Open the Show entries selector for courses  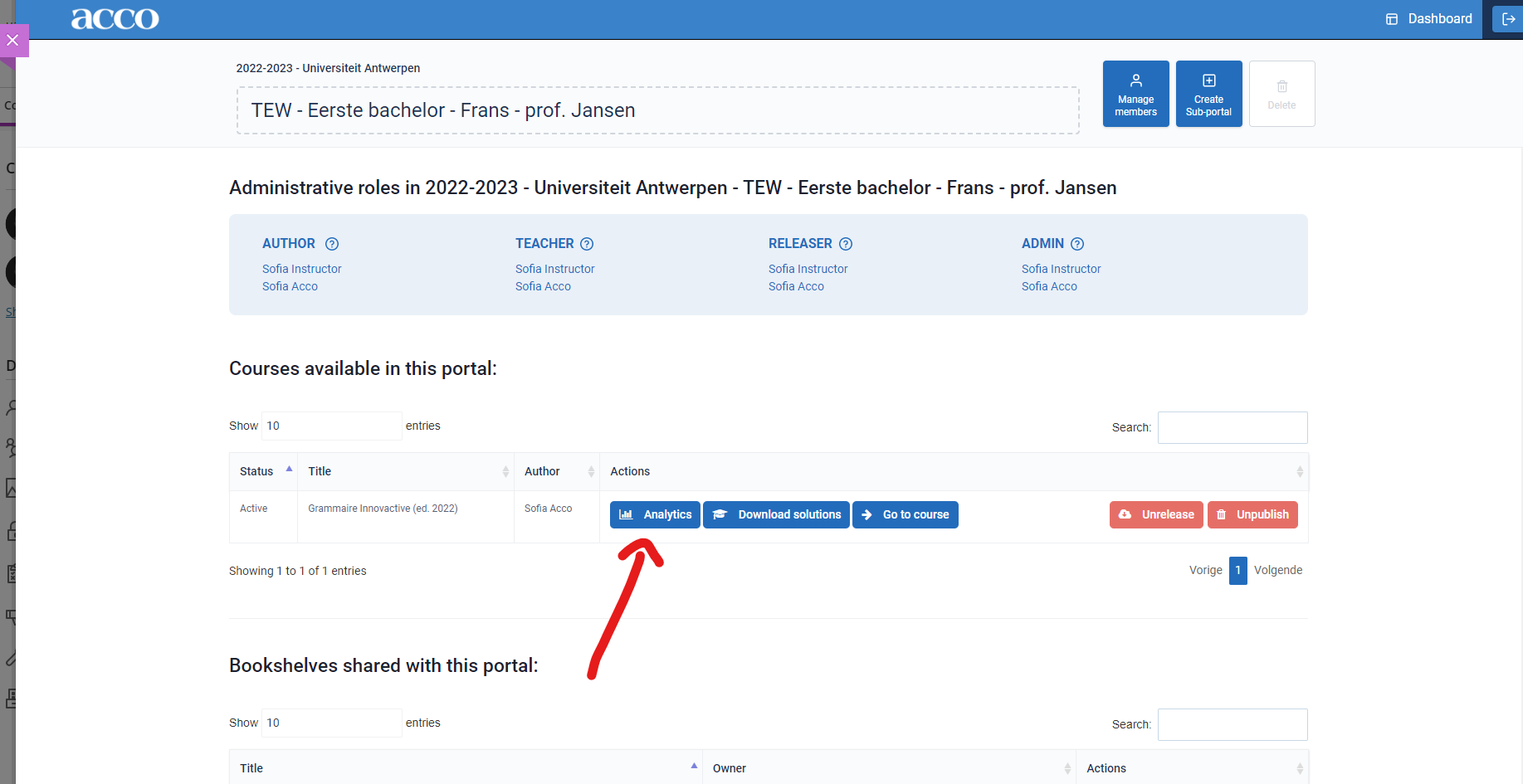(x=331, y=426)
